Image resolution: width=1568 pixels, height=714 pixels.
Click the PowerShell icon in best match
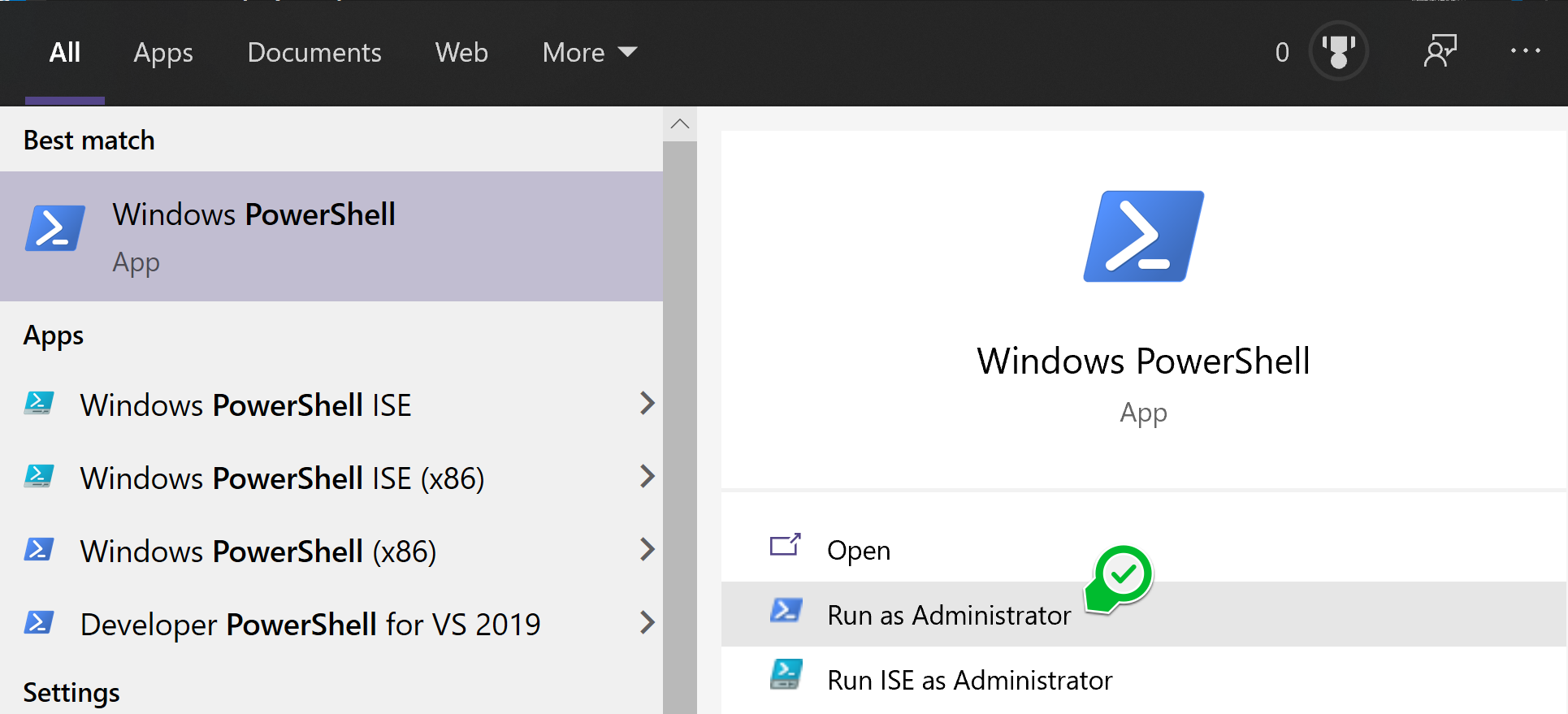(x=55, y=228)
